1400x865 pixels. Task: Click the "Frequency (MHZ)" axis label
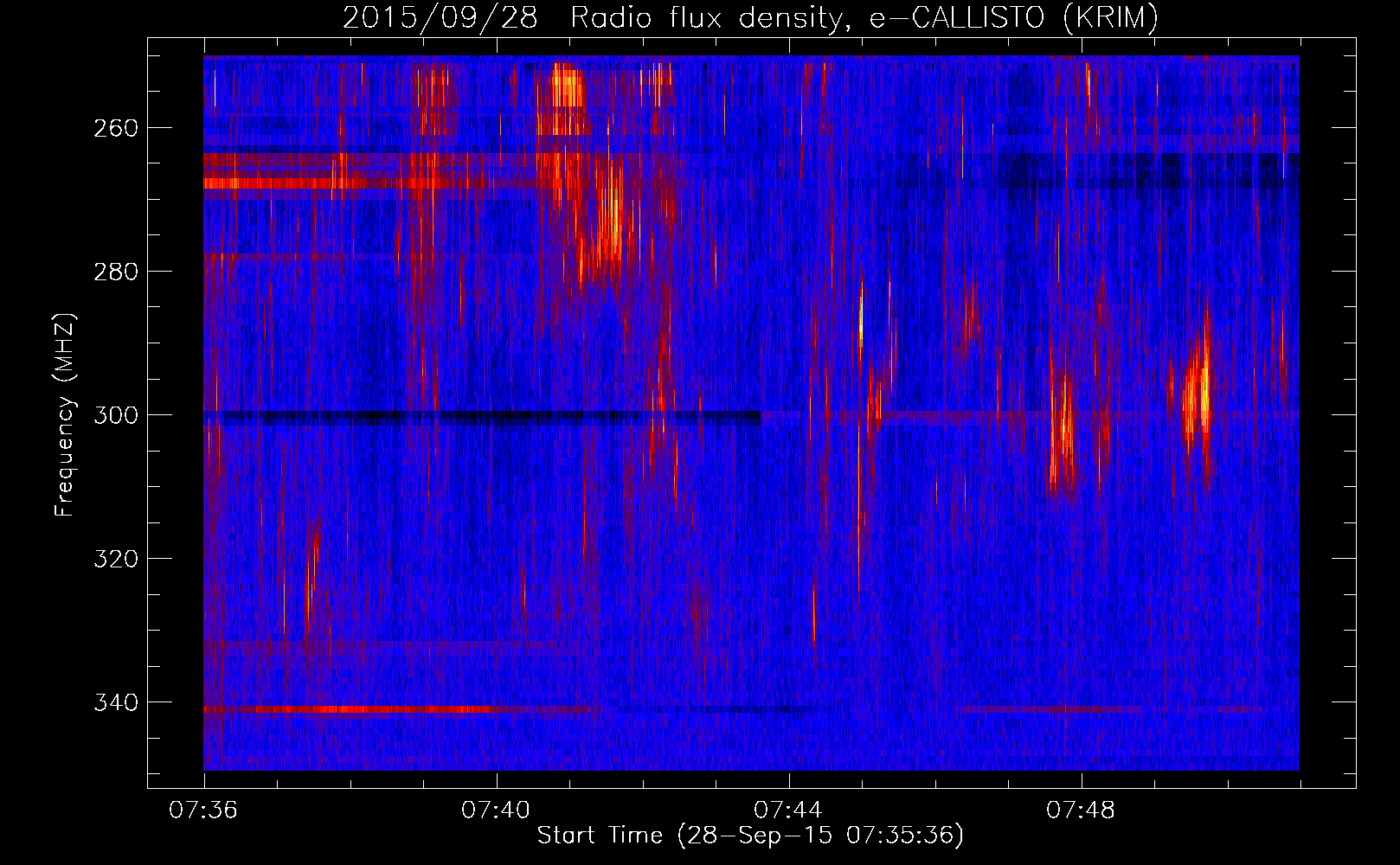click(65, 415)
